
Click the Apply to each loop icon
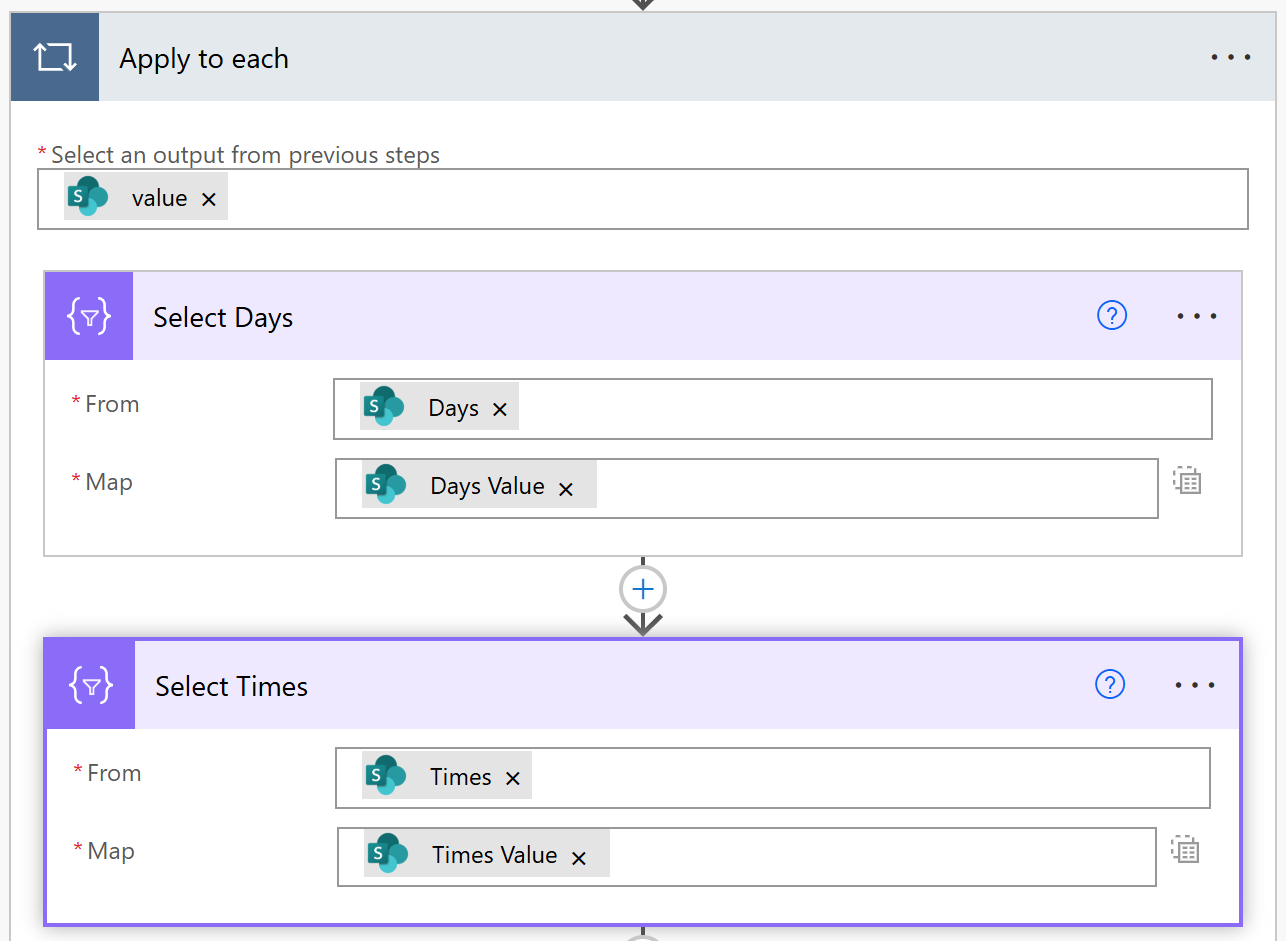tap(55, 58)
